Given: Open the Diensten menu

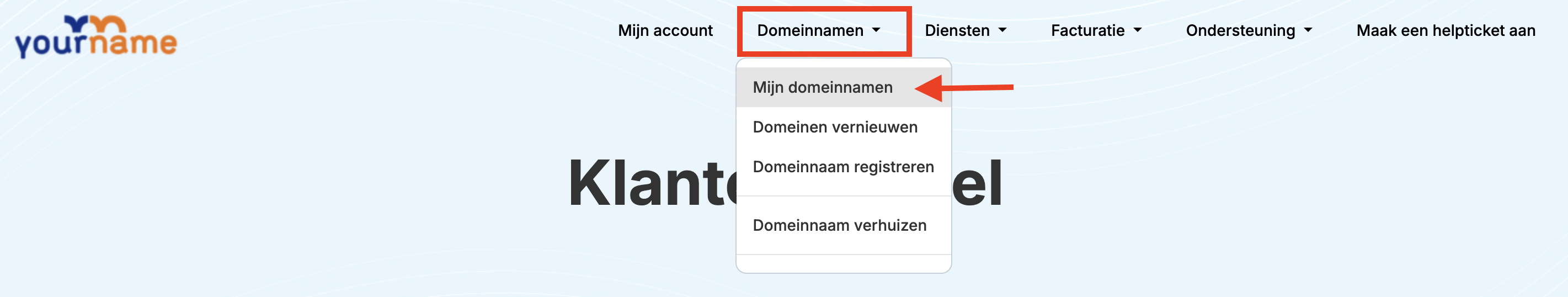Looking at the screenshot, I should (x=957, y=30).
